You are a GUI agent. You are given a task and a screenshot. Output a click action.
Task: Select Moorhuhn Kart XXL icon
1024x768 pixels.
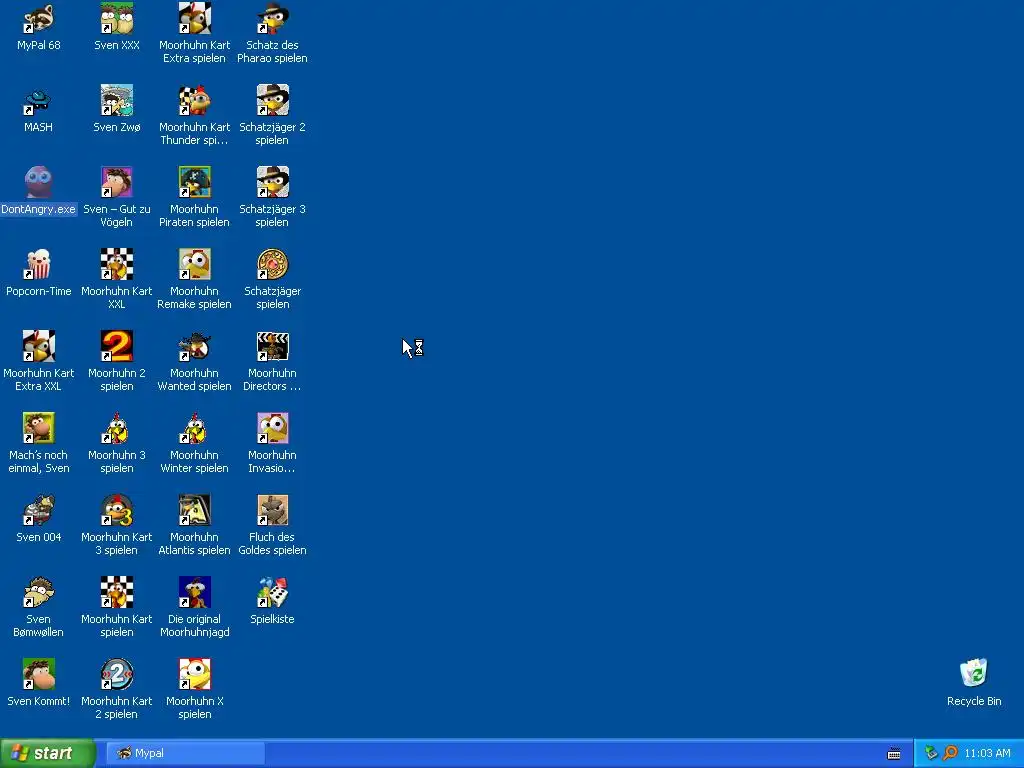tap(117, 264)
